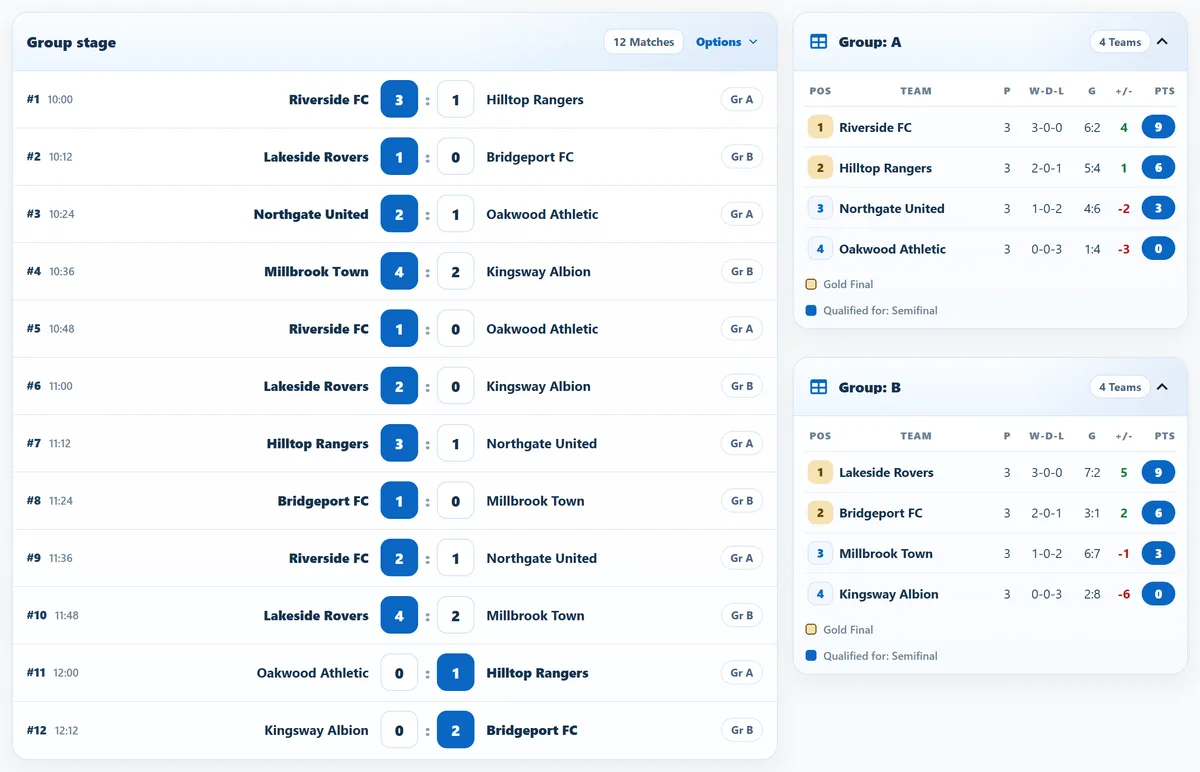Click the 4 Teams badge in Group A

[x=1120, y=42]
